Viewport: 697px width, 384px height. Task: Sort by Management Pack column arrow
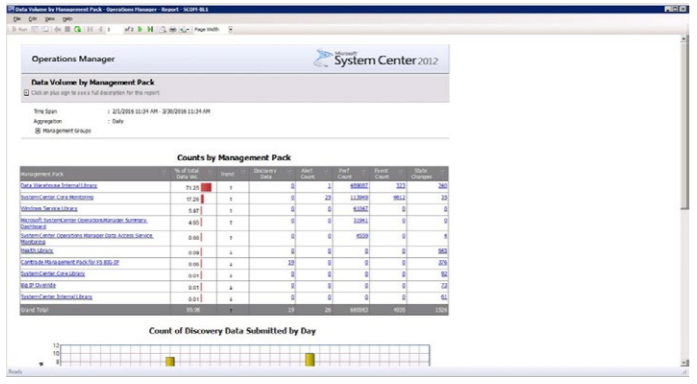[x=164, y=172]
